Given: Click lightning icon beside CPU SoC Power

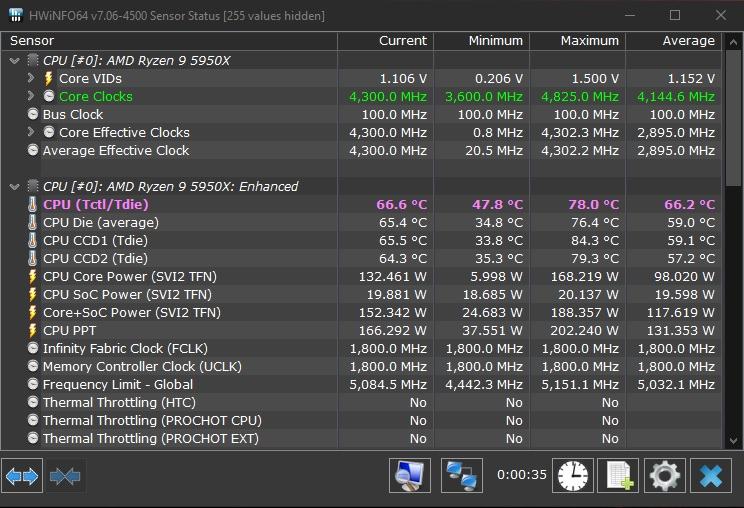Looking at the screenshot, I should click(32, 295).
